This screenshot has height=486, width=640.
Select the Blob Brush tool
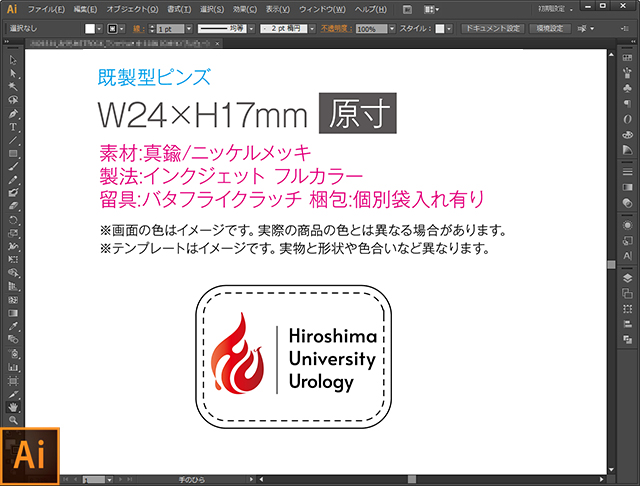click(x=13, y=193)
